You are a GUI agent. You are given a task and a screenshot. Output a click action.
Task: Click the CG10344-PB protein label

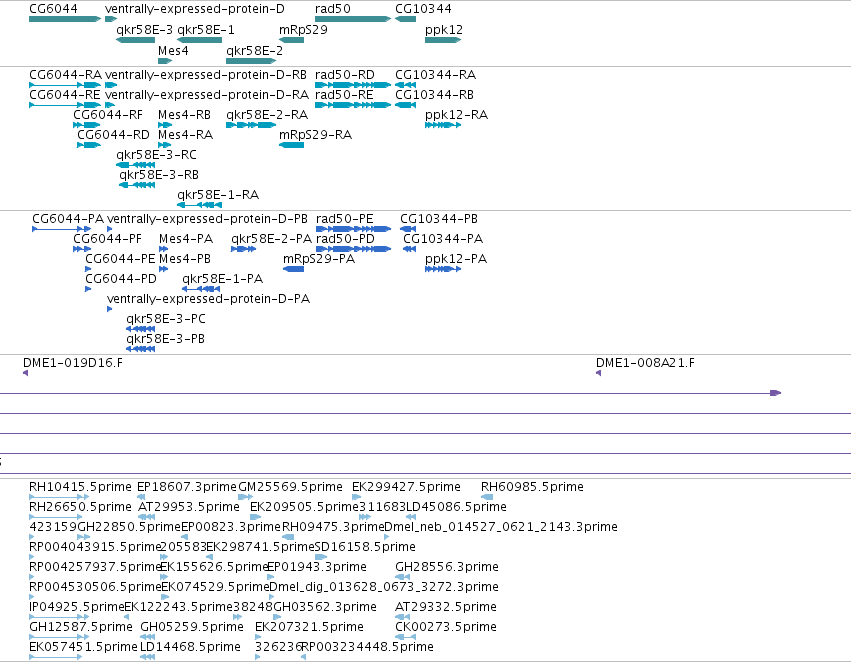[439, 219]
